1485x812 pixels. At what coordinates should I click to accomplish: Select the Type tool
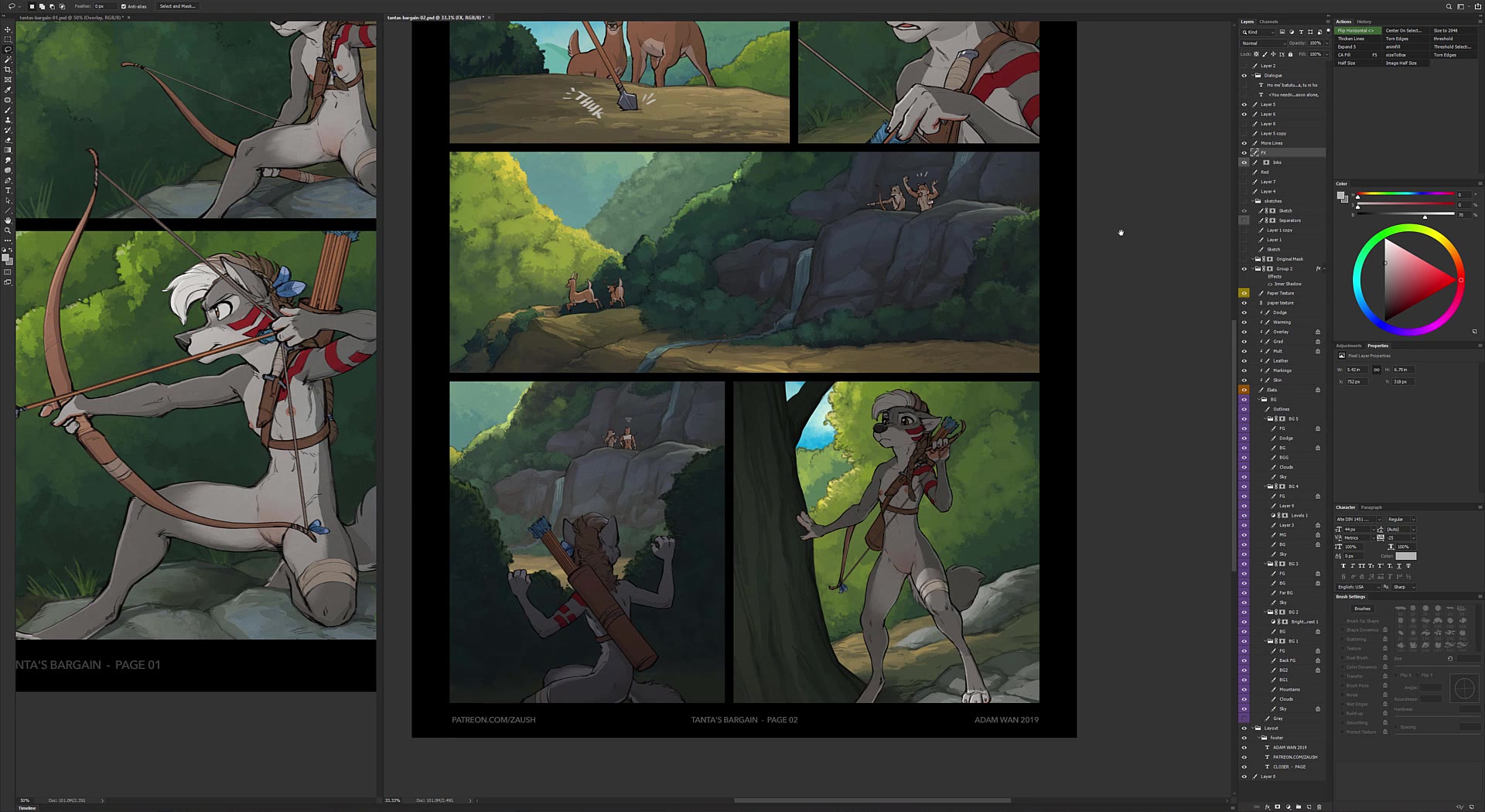8,190
